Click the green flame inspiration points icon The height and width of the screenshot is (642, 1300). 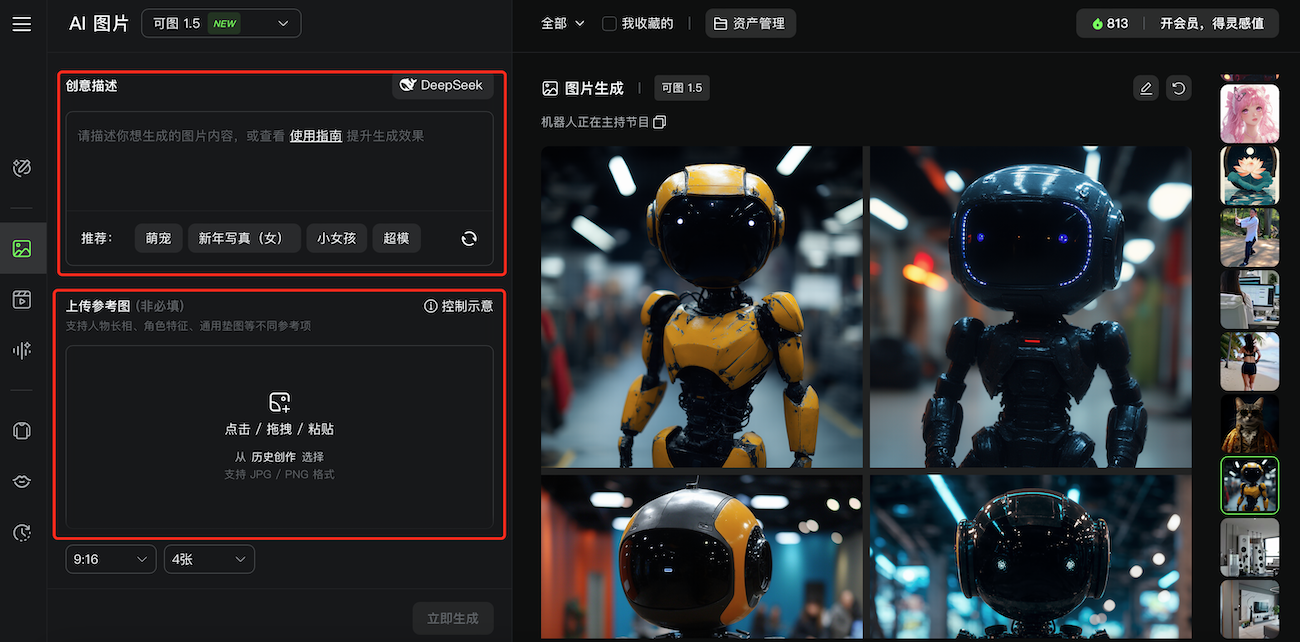(1097, 23)
